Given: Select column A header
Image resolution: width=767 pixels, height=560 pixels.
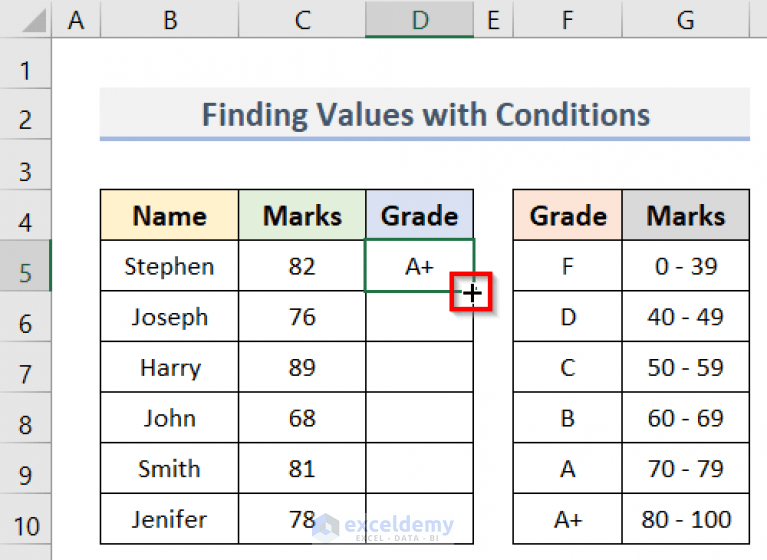Looking at the screenshot, I should [x=76, y=20].
